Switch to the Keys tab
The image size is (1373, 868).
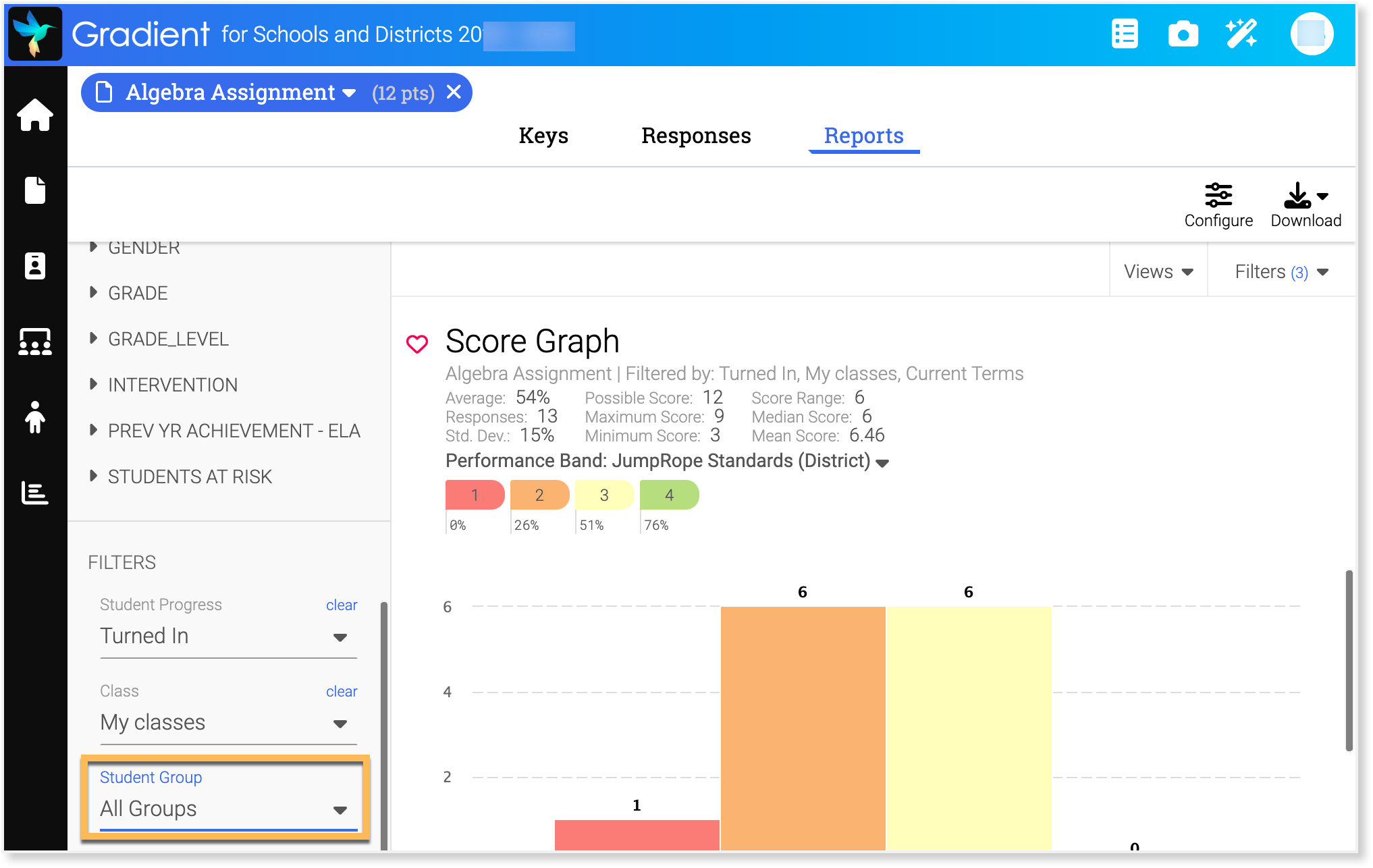[x=543, y=136]
